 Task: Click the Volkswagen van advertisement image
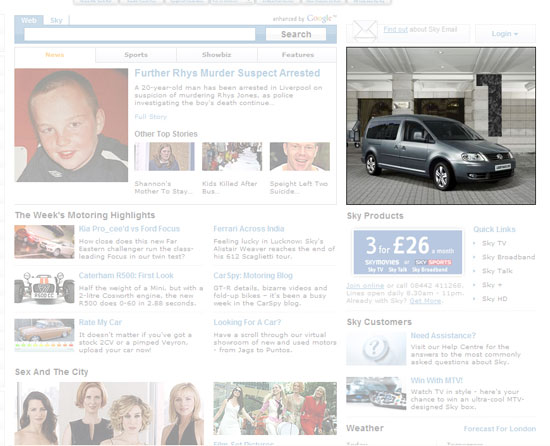coord(441,126)
